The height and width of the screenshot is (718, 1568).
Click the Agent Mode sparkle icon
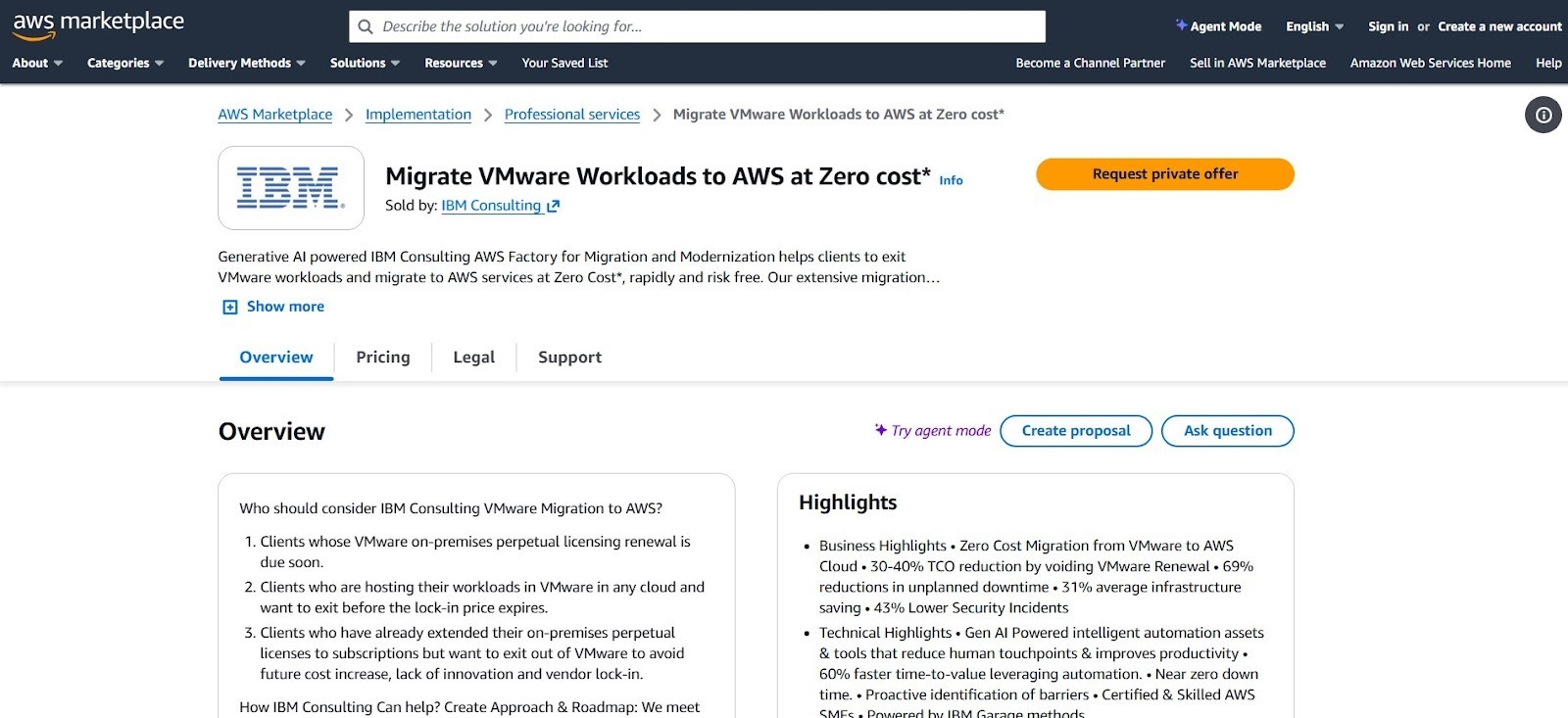(1181, 24)
